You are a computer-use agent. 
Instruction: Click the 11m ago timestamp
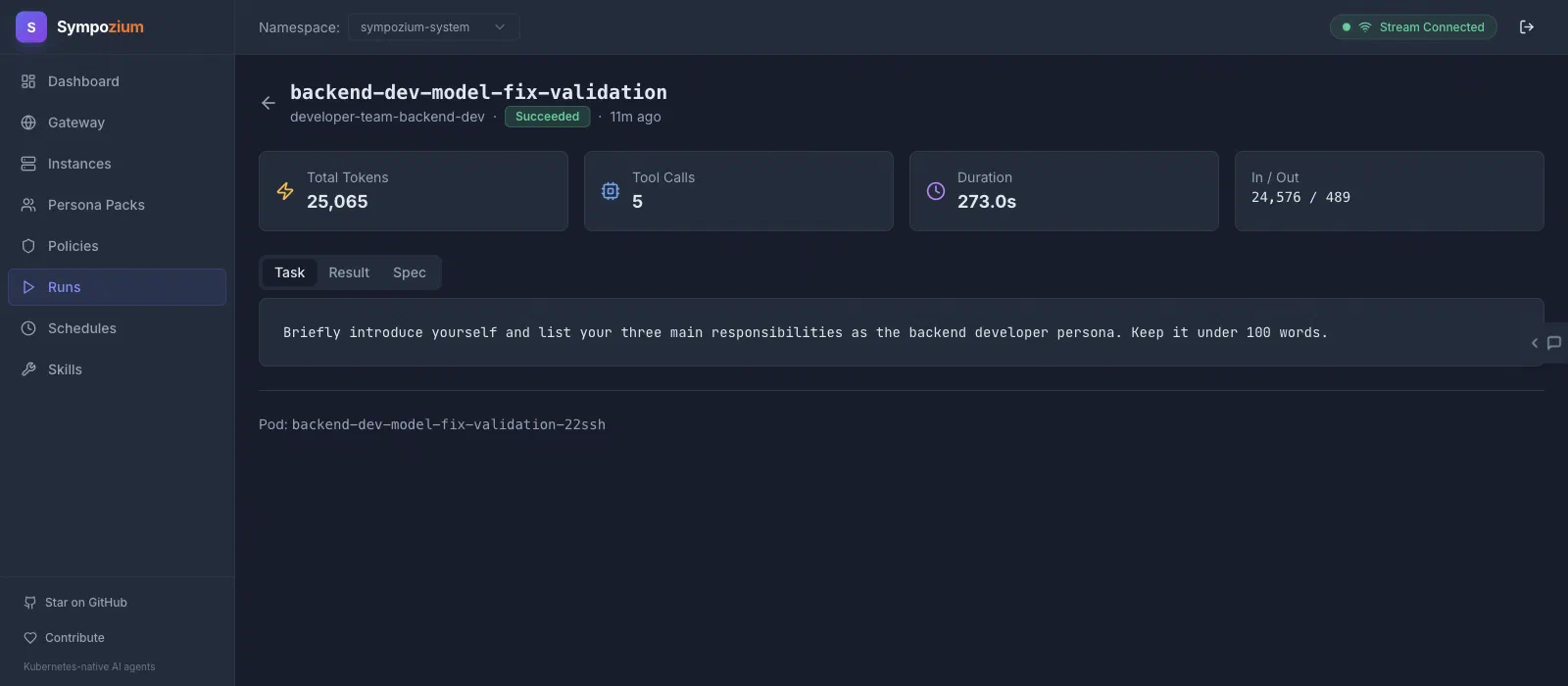[635, 117]
